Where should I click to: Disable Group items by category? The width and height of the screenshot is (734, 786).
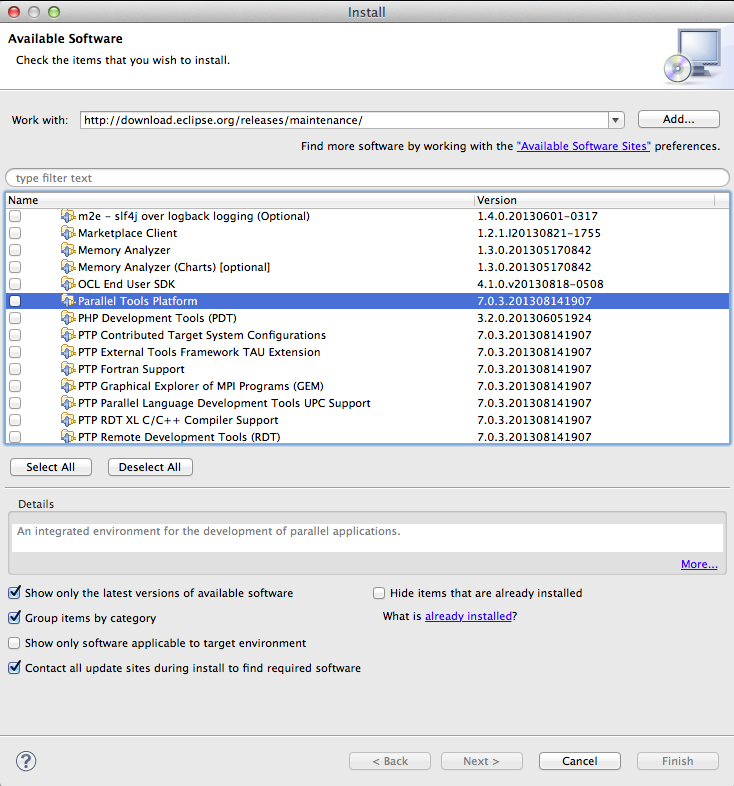coord(15,618)
